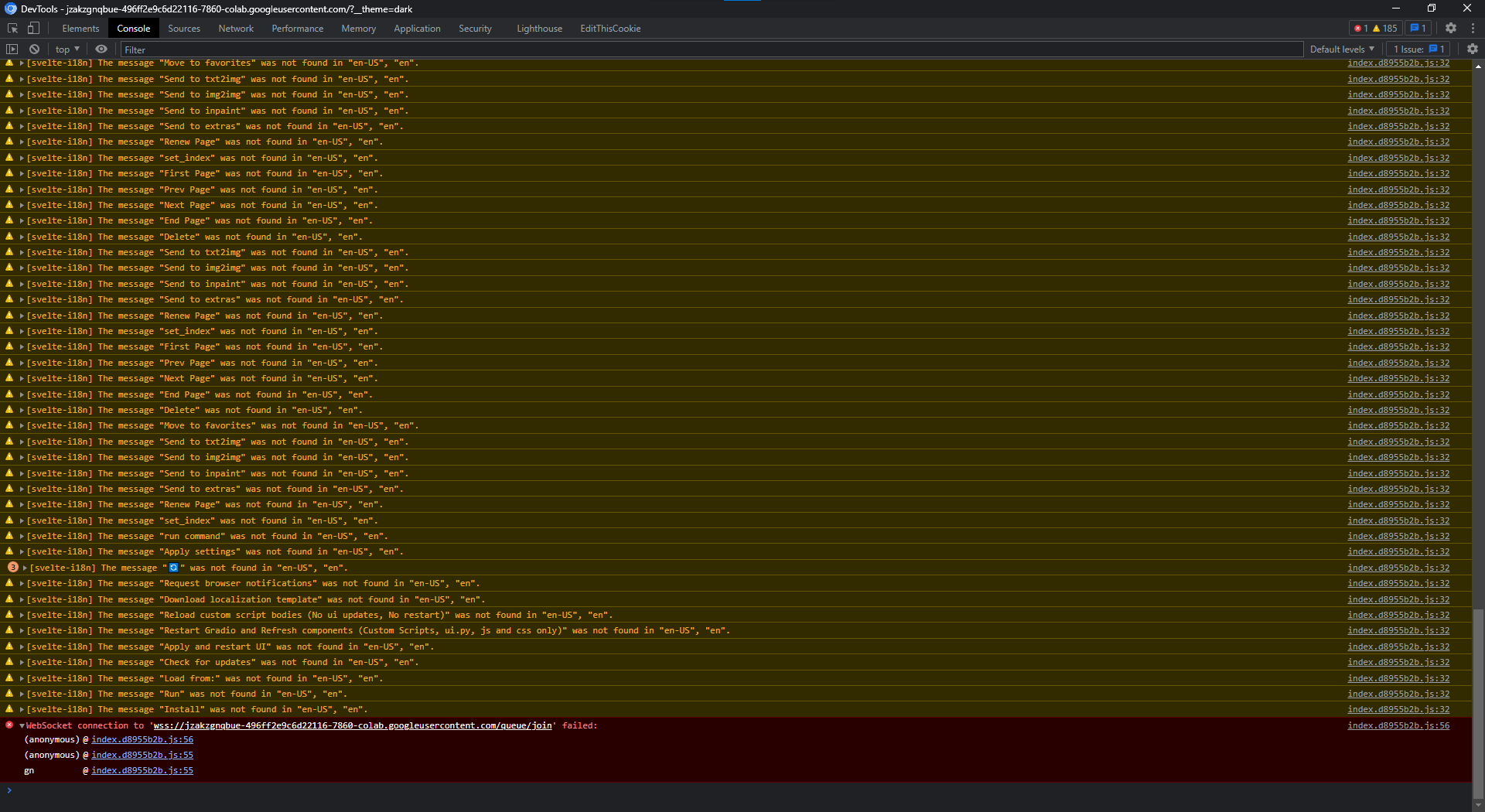Open the customize DevTools three-dot menu
1485x812 pixels.
coord(1473,28)
